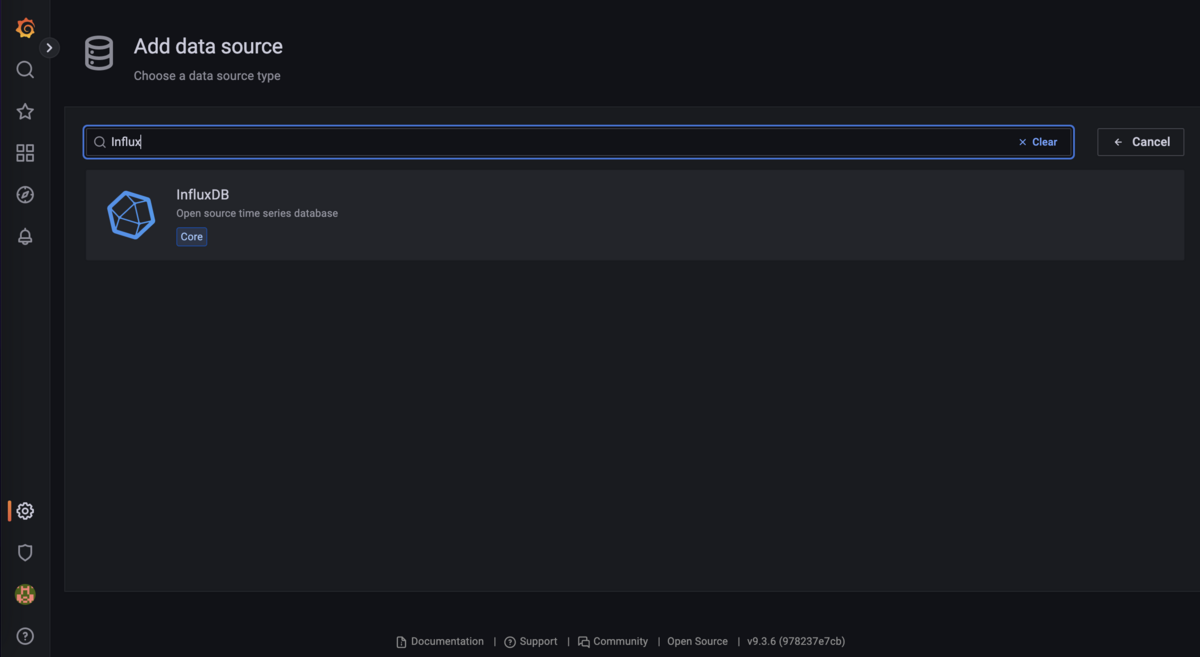Clear the Influx search filter
This screenshot has width=1200, height=657.
click(1038, 142)
